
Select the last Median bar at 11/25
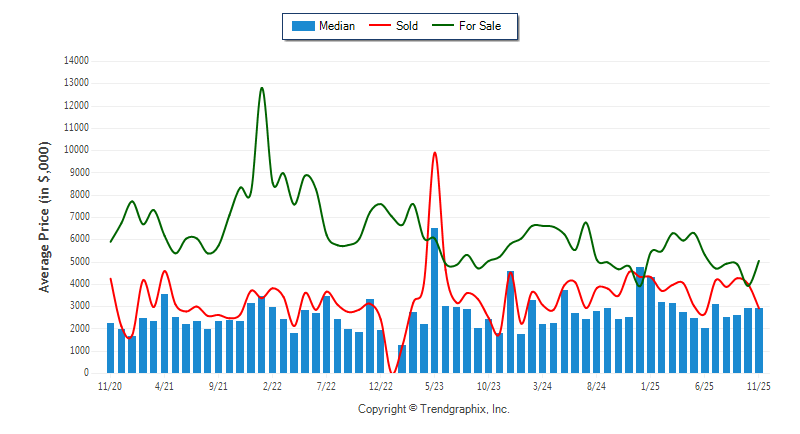tap(759, 340)
